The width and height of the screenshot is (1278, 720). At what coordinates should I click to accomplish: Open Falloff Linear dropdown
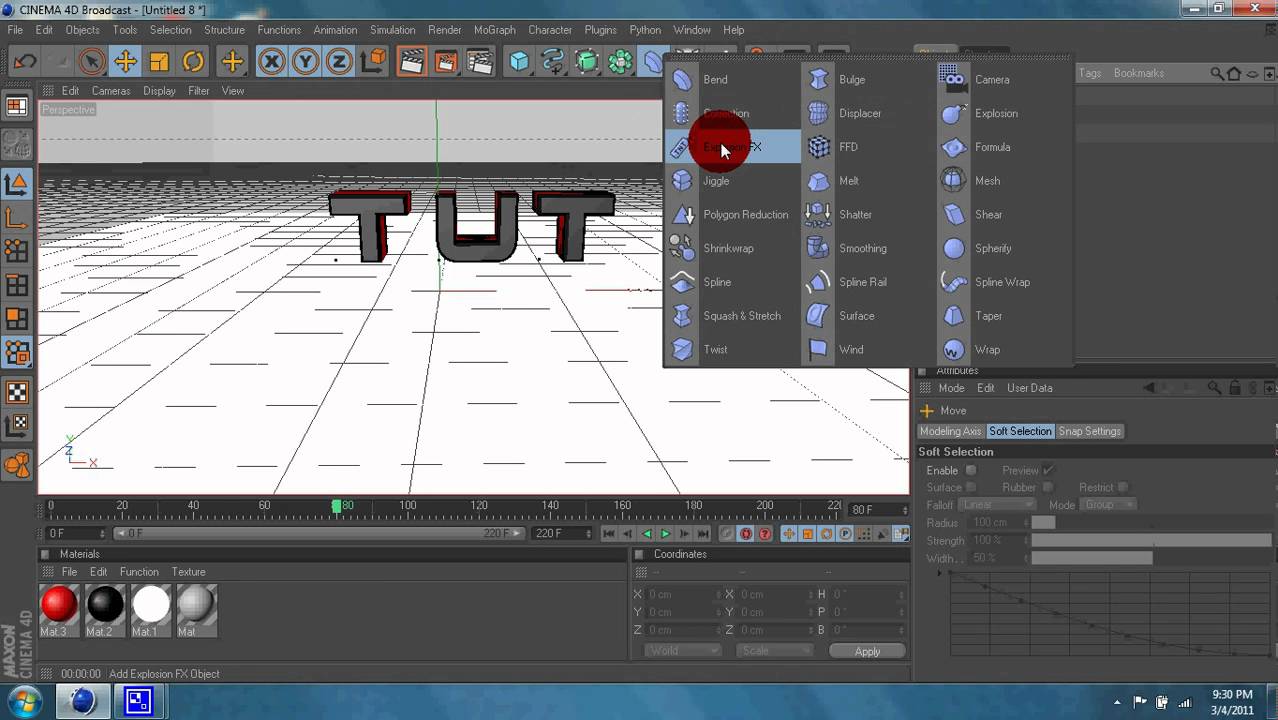pos(997,505)
